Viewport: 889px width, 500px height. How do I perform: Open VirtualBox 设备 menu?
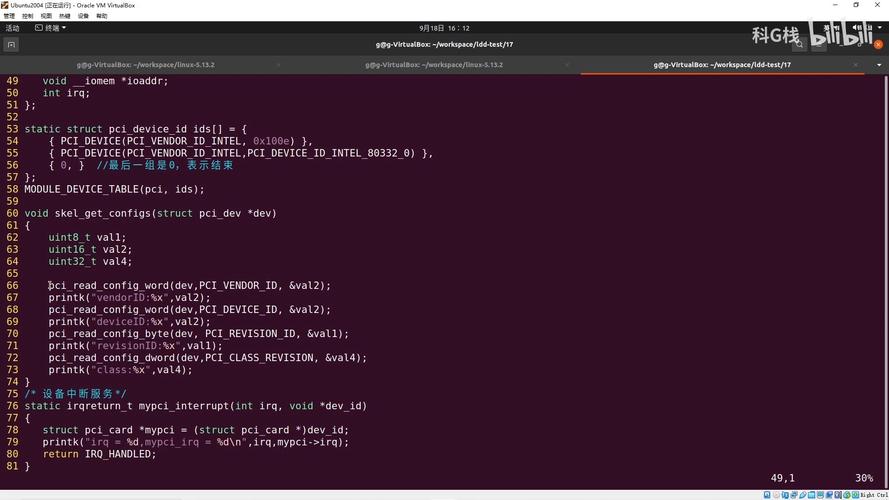(83, 16)
